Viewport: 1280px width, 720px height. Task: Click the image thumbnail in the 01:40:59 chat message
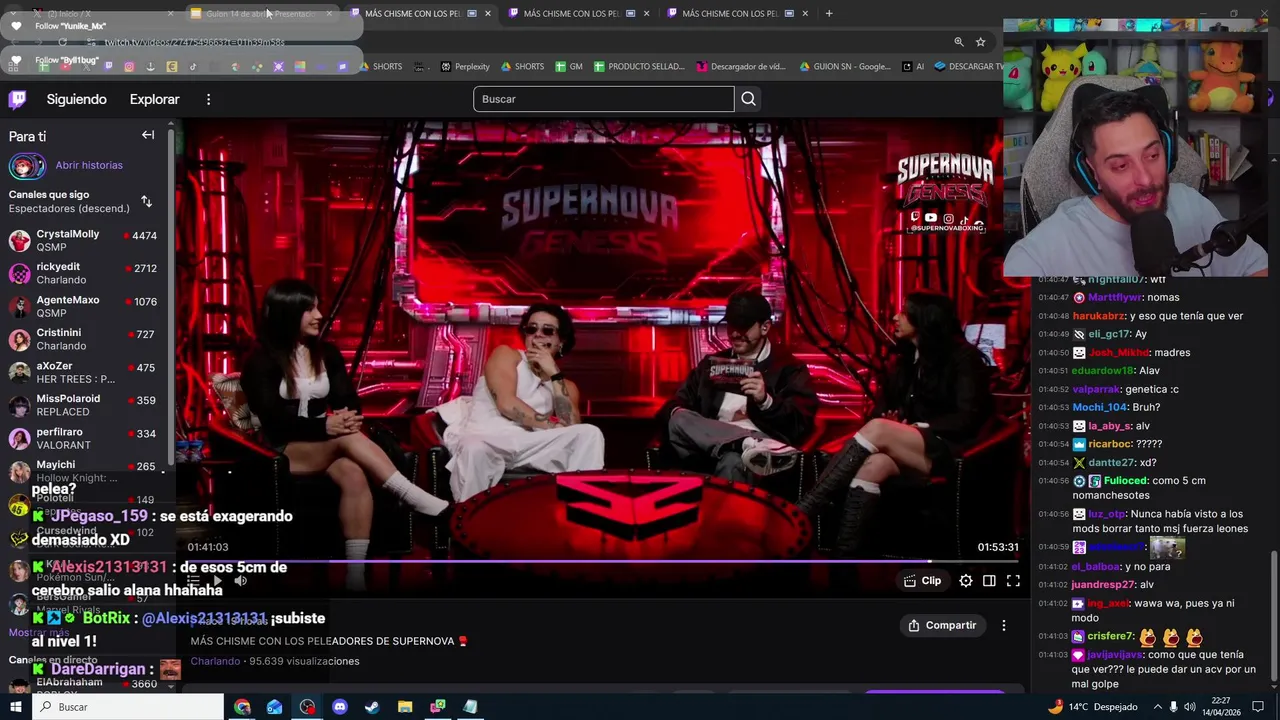[1167, 547]
